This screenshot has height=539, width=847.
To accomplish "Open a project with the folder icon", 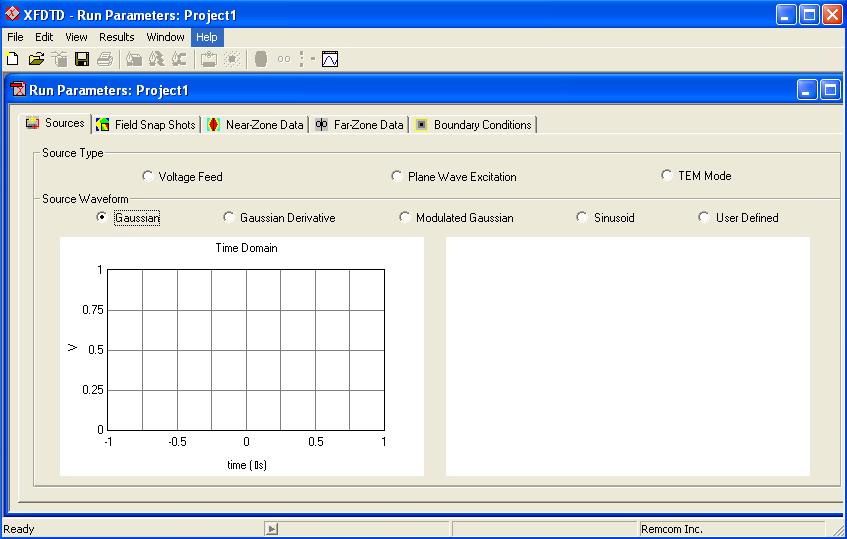I will 36,58.
